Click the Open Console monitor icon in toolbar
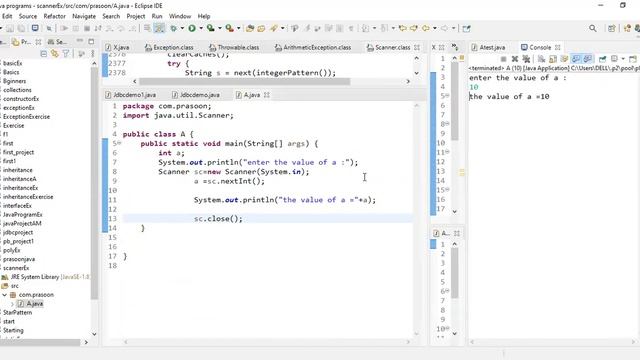Screen dimensions: 640x360 pos(35,28)
